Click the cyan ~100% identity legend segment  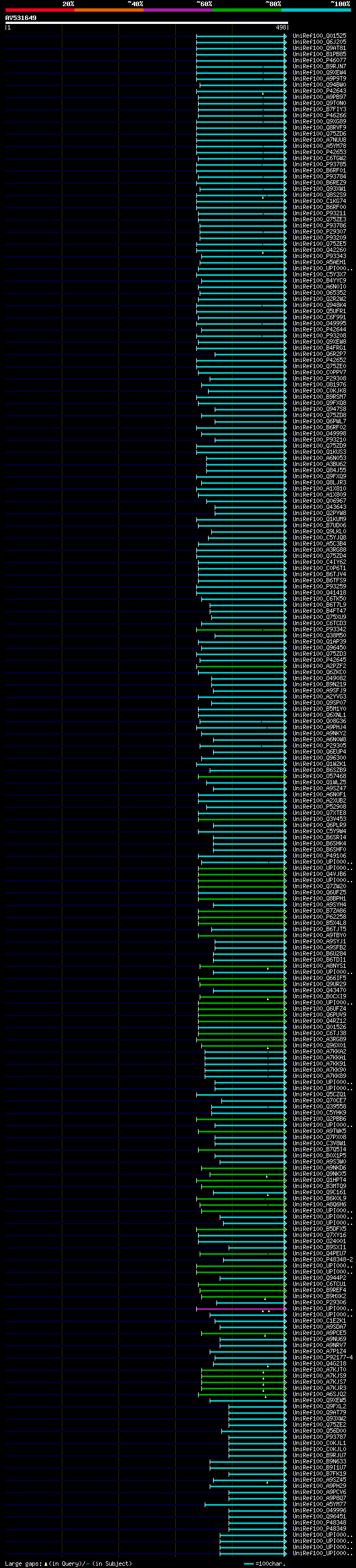pyautogui.click(x=317, y=10)
